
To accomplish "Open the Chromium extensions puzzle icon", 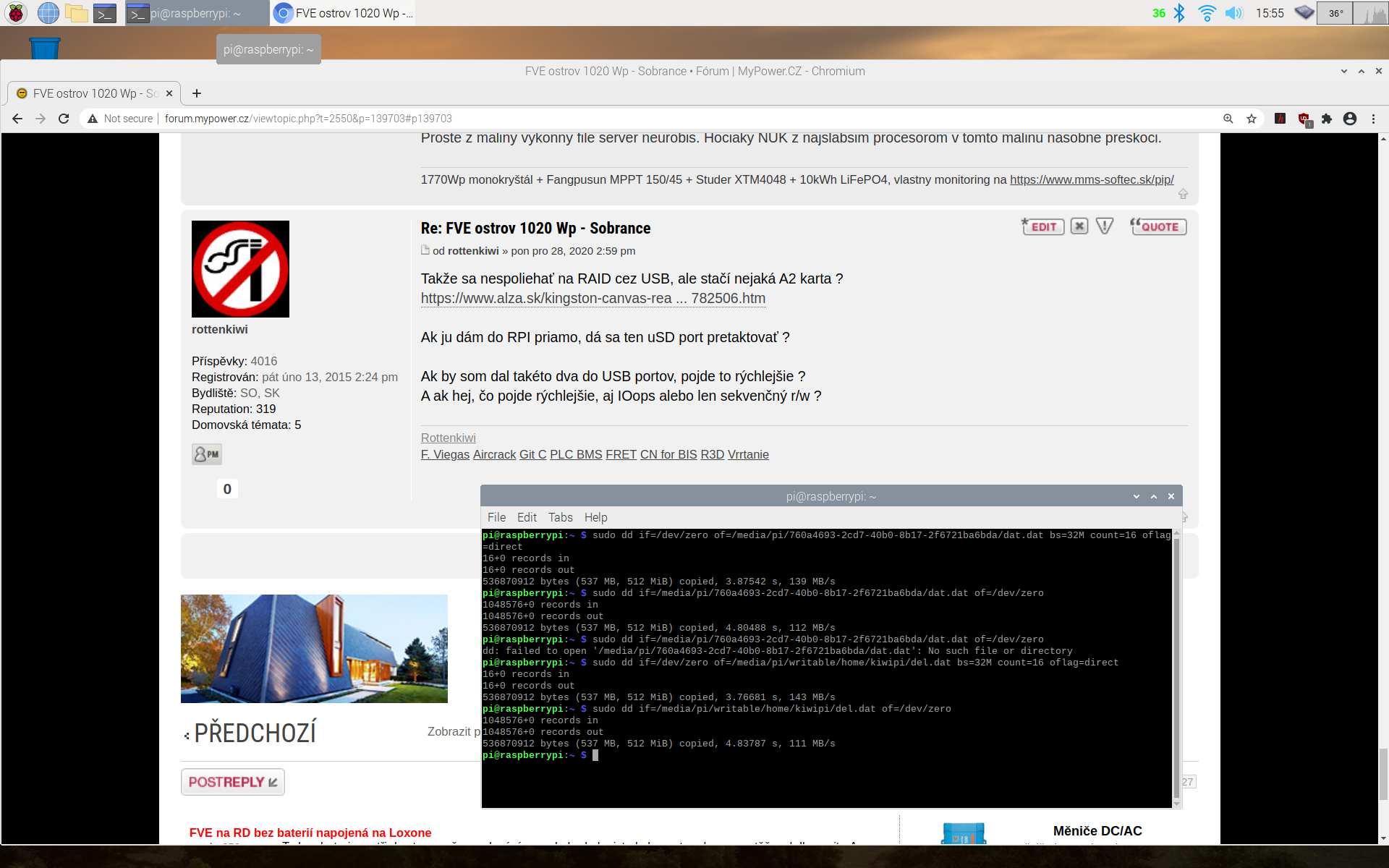I will pos(1327,119).
